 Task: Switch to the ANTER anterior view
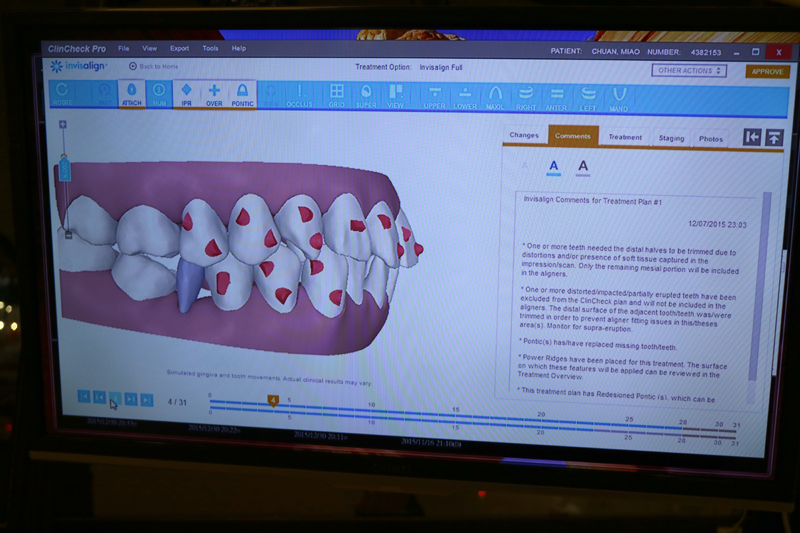click(x=557, y=99)
